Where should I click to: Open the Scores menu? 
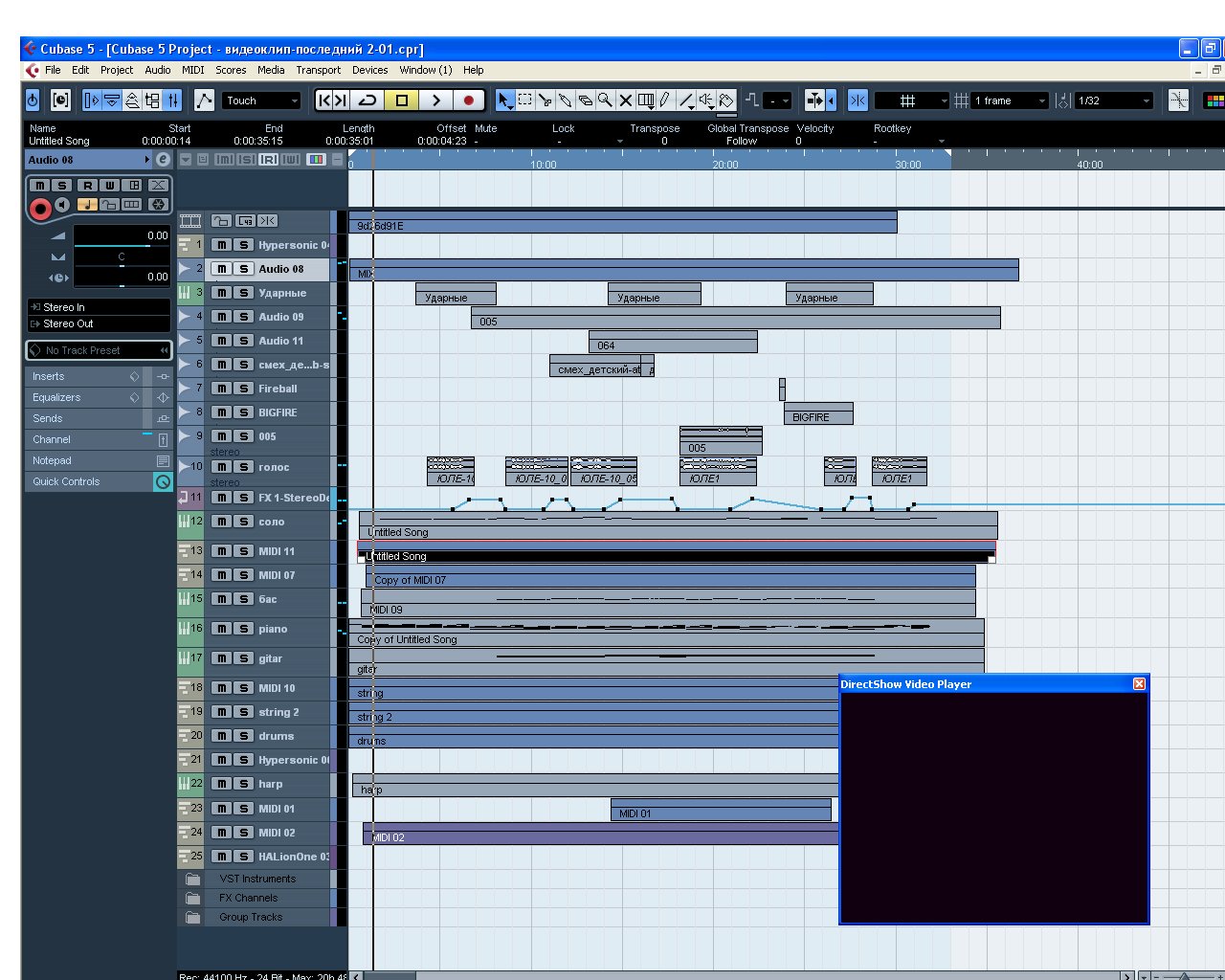(231, 70)
